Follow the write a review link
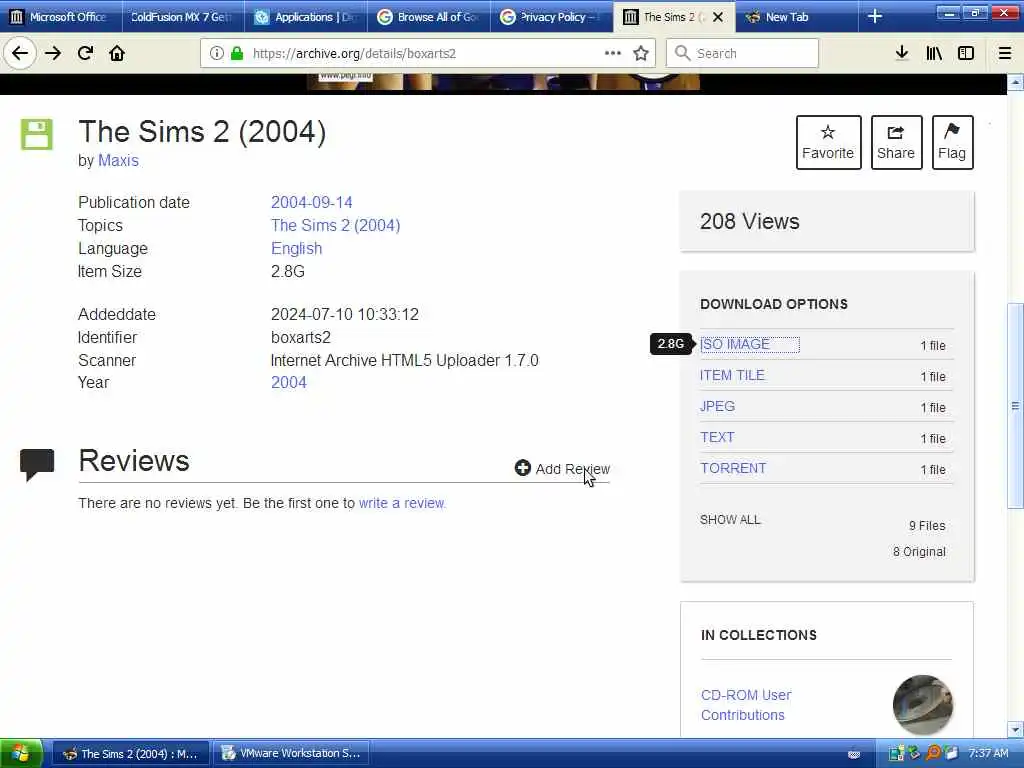Screen dimensions: 1024x768 [402, 504]
